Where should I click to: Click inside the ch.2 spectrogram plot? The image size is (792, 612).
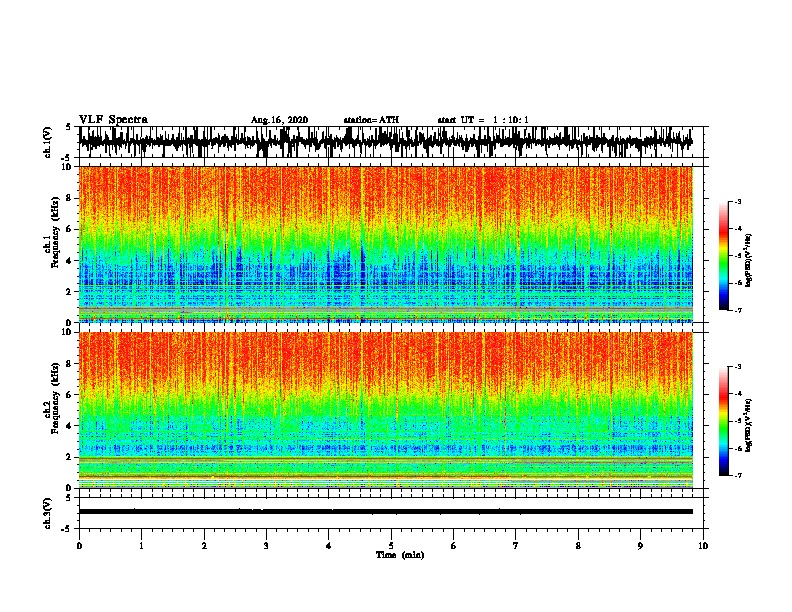(385, 410)
